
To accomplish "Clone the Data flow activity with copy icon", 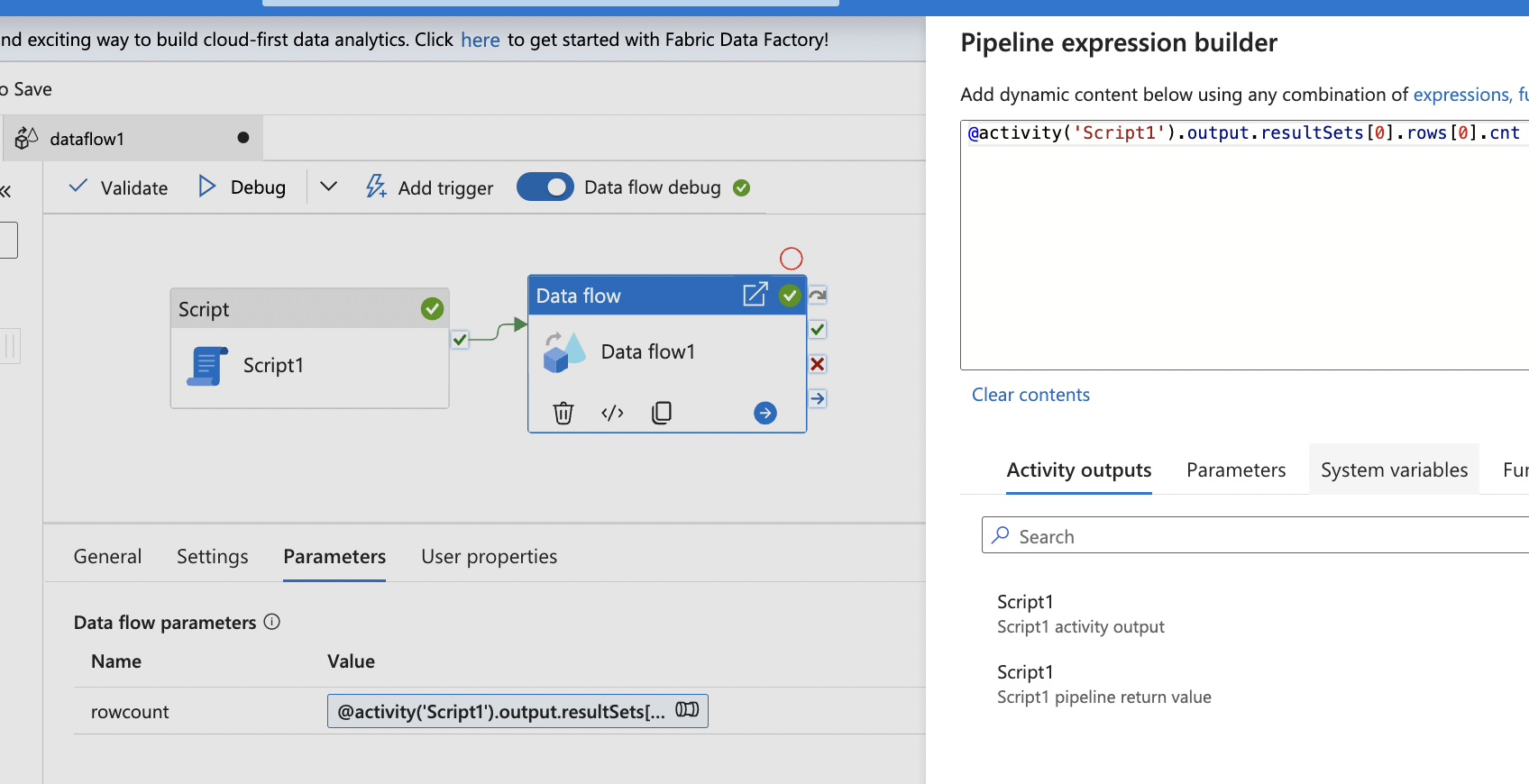I will (662, 413).
